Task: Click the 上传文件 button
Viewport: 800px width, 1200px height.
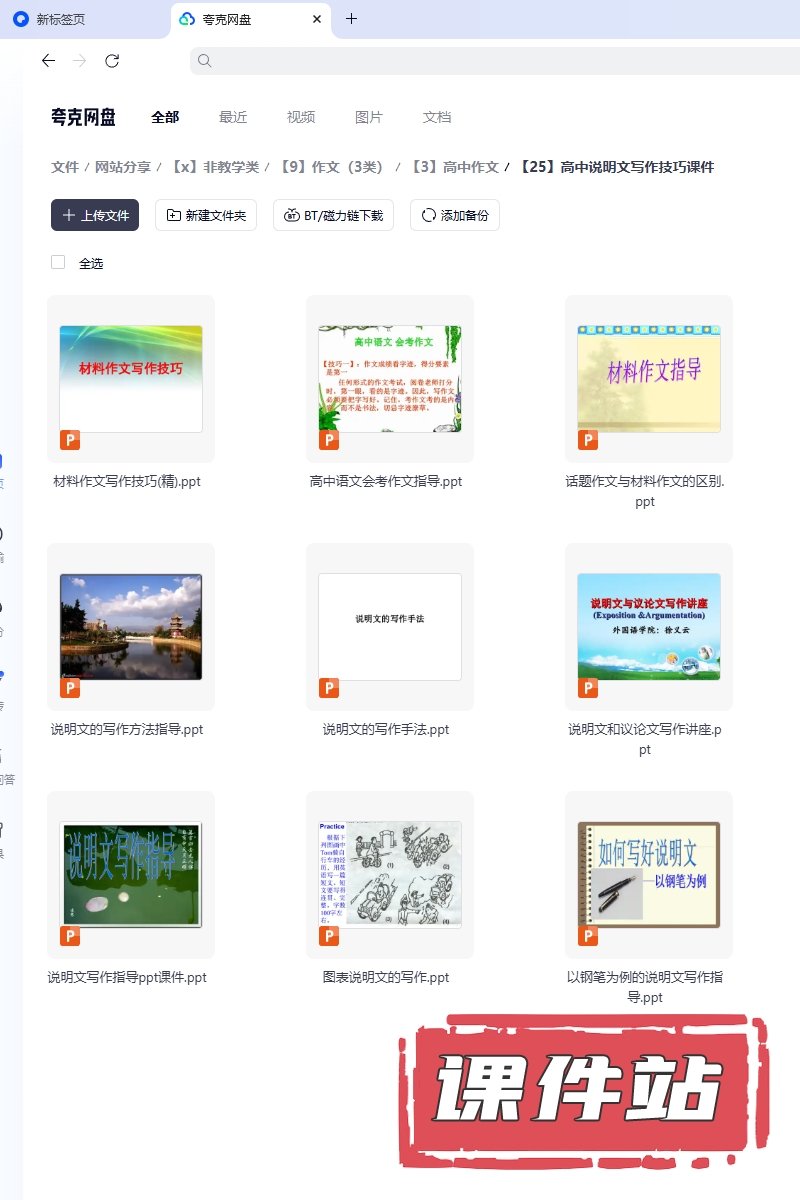Action: 95,215
